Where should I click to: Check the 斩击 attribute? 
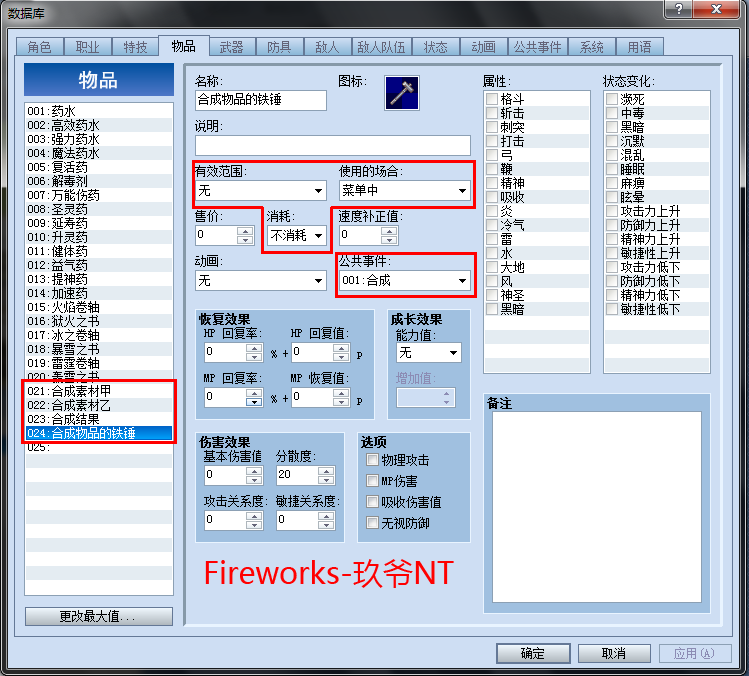pos(492,113)
